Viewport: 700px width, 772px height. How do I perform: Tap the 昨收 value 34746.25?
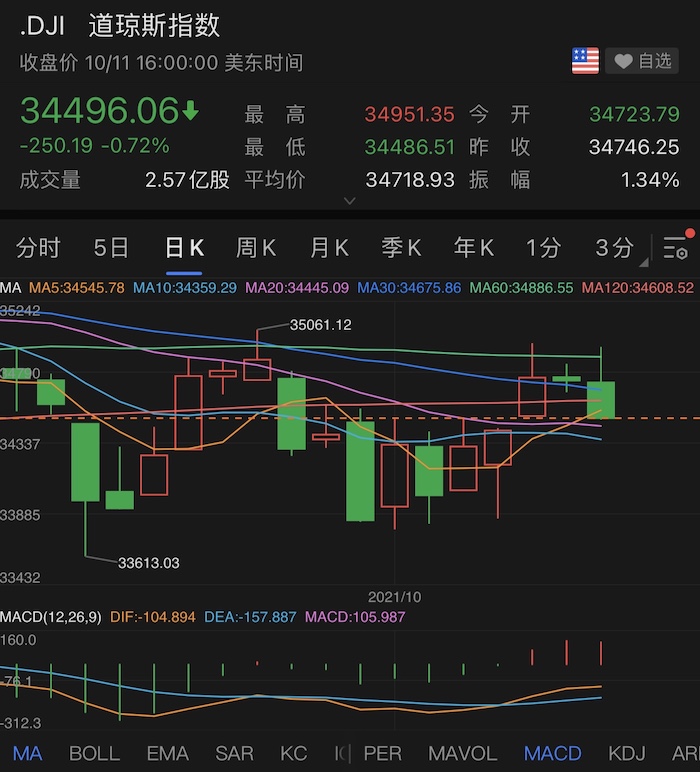pyautogui.click(x=635, y=147)
